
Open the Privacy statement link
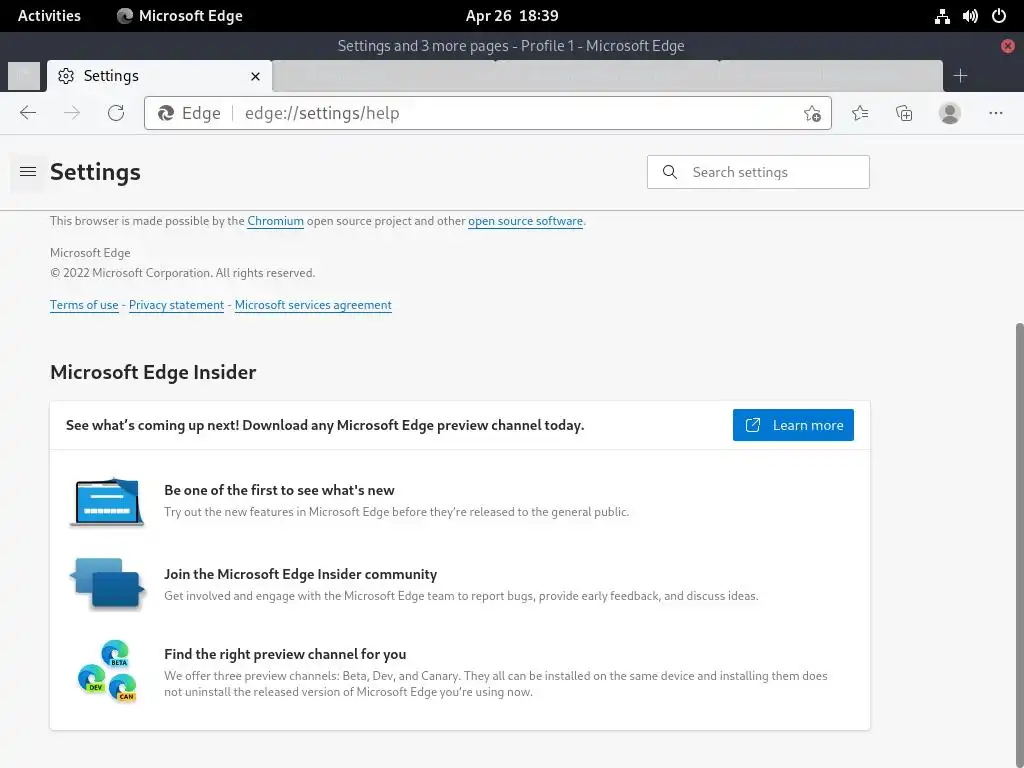pos(176,305)
